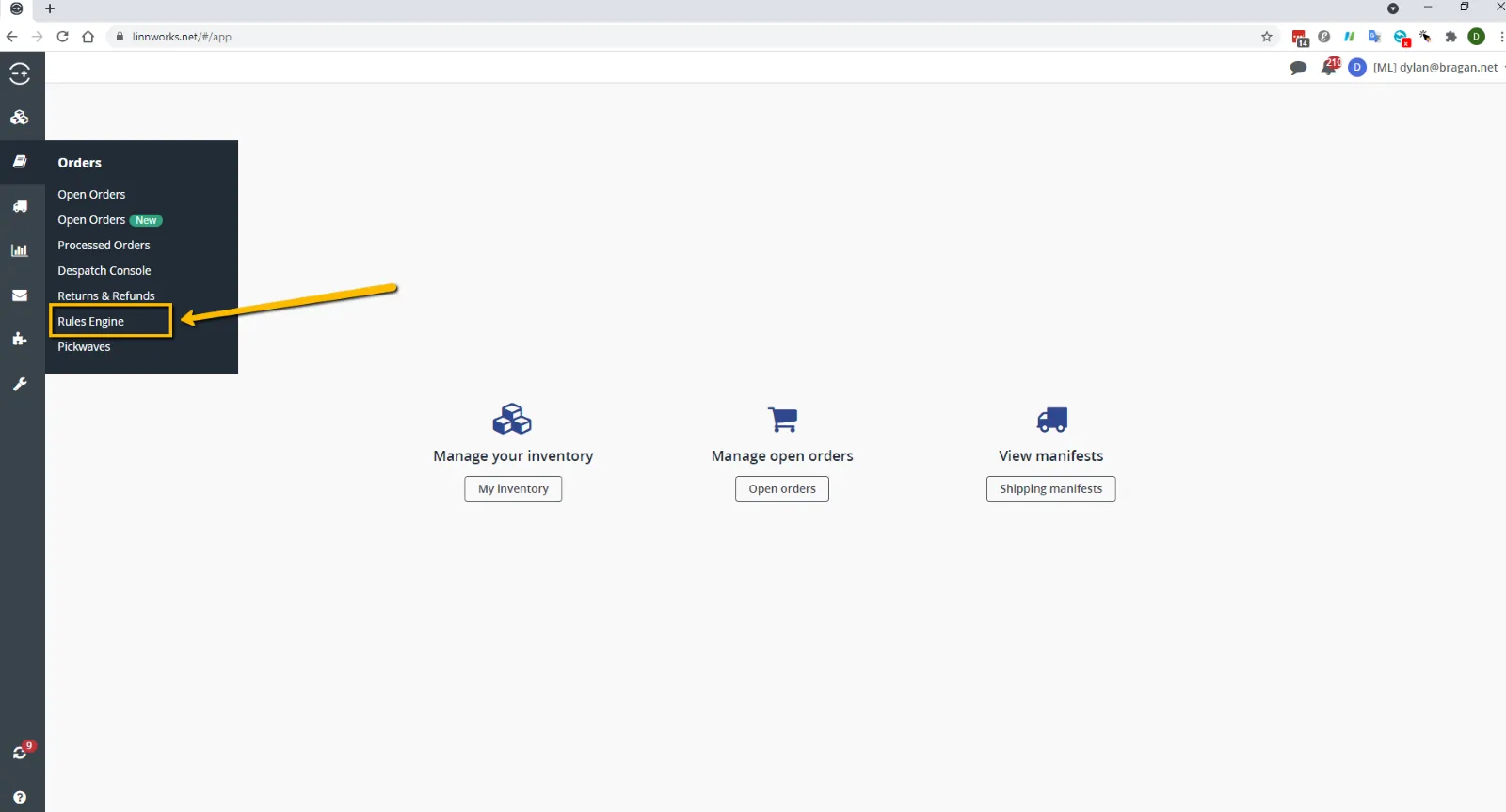Image resolution: width=1506 pixels, height=812 pixels.
Task: Open the Dashboards bar chart sidebar icon
Action: [x=20, y=250]
